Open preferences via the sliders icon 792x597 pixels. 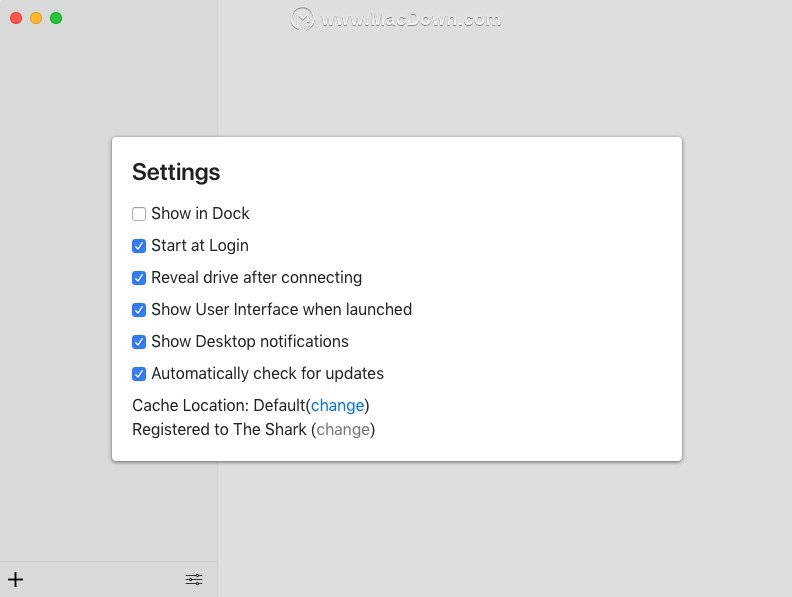tap(194, 579)
